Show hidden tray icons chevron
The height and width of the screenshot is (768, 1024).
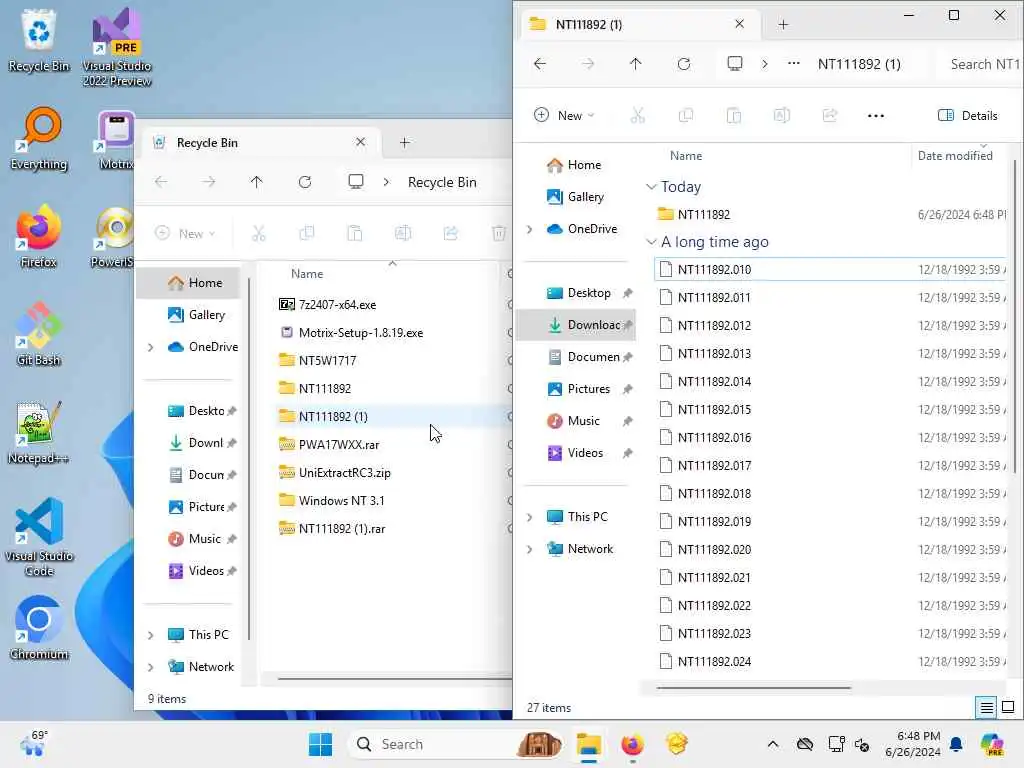[773, 744]
